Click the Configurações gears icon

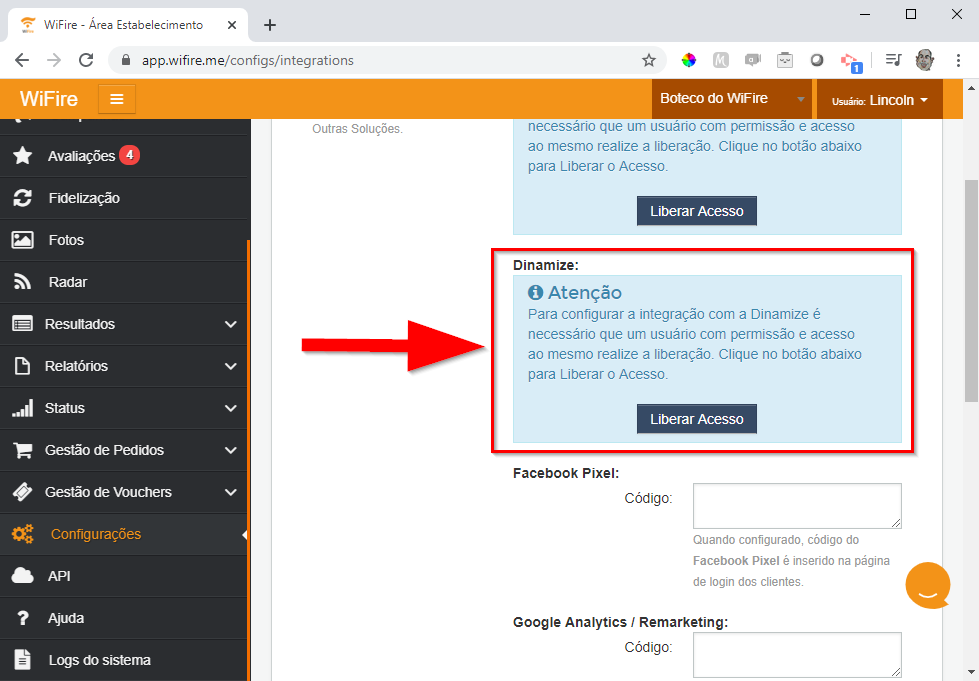click(x=22, y=534)
